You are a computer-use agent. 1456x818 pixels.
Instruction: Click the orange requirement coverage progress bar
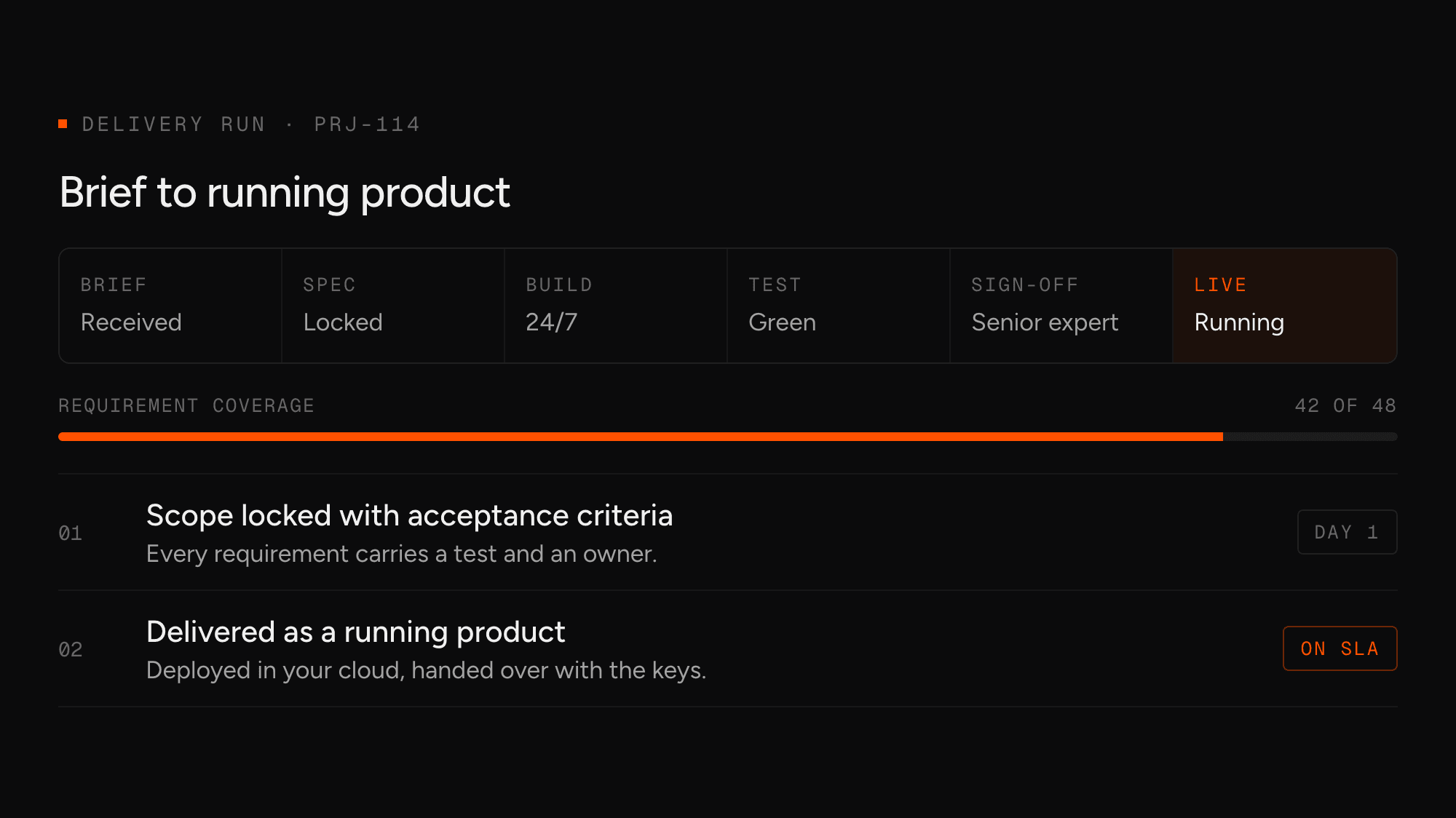[x=641, y=437]
